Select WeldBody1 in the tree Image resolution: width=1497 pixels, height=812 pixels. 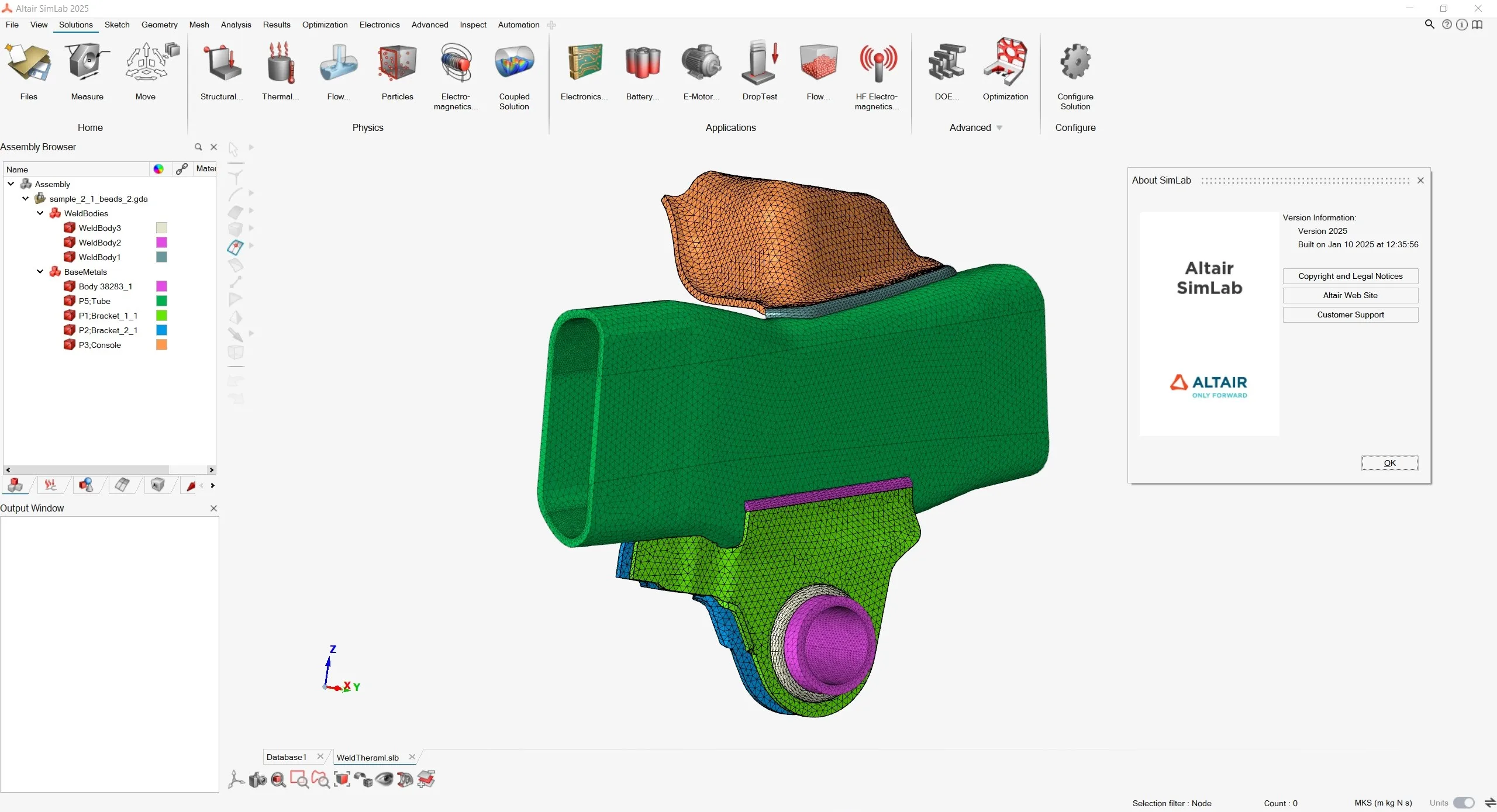click(x=100, y=257)
